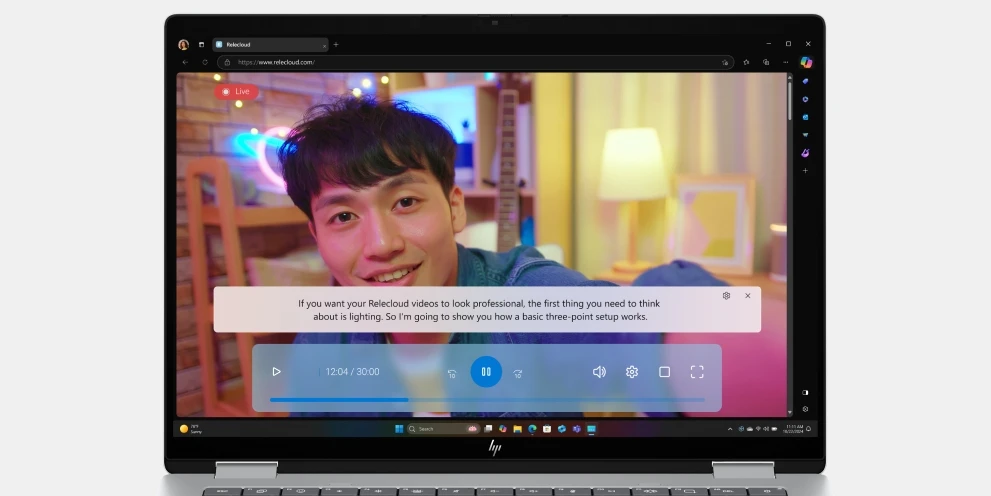991x496 pixels.
Task: Go back to the previous page
Action: pos(185,62)
